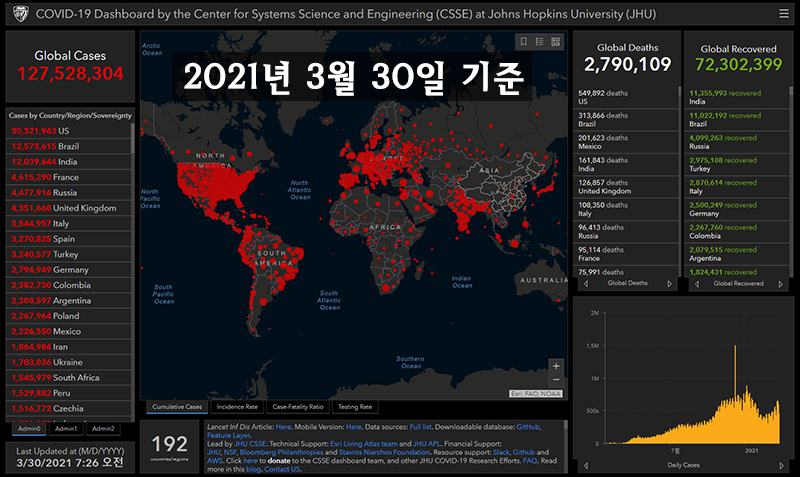Go to next chart right of Daily Cases label
The height and width of the screenshot is (477, 800).
781,465
